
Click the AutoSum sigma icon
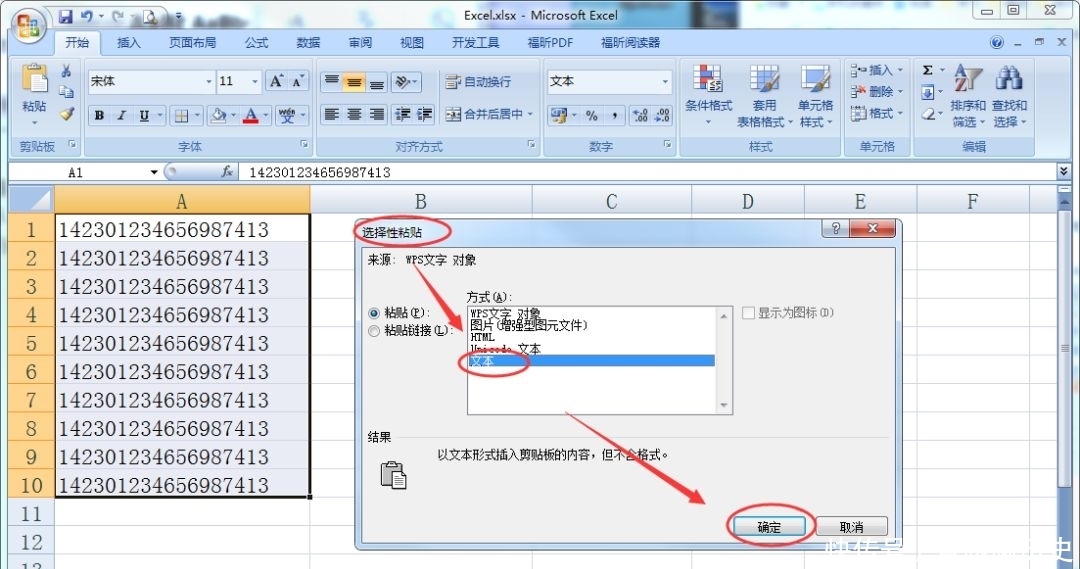[928, 70]
